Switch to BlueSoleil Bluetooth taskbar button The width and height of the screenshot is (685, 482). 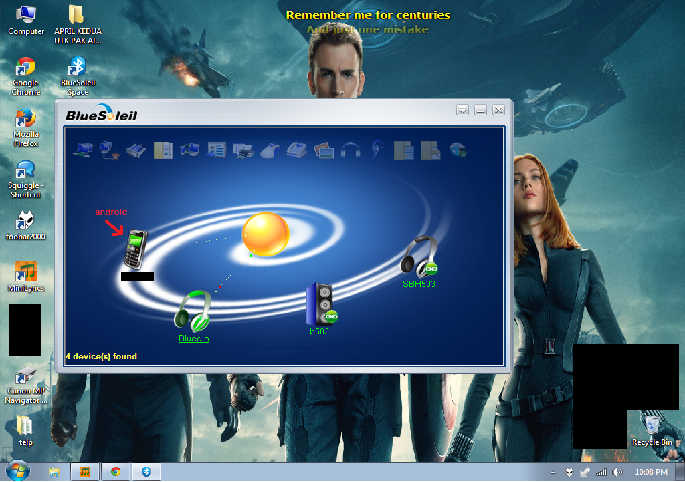coord(146,472)
